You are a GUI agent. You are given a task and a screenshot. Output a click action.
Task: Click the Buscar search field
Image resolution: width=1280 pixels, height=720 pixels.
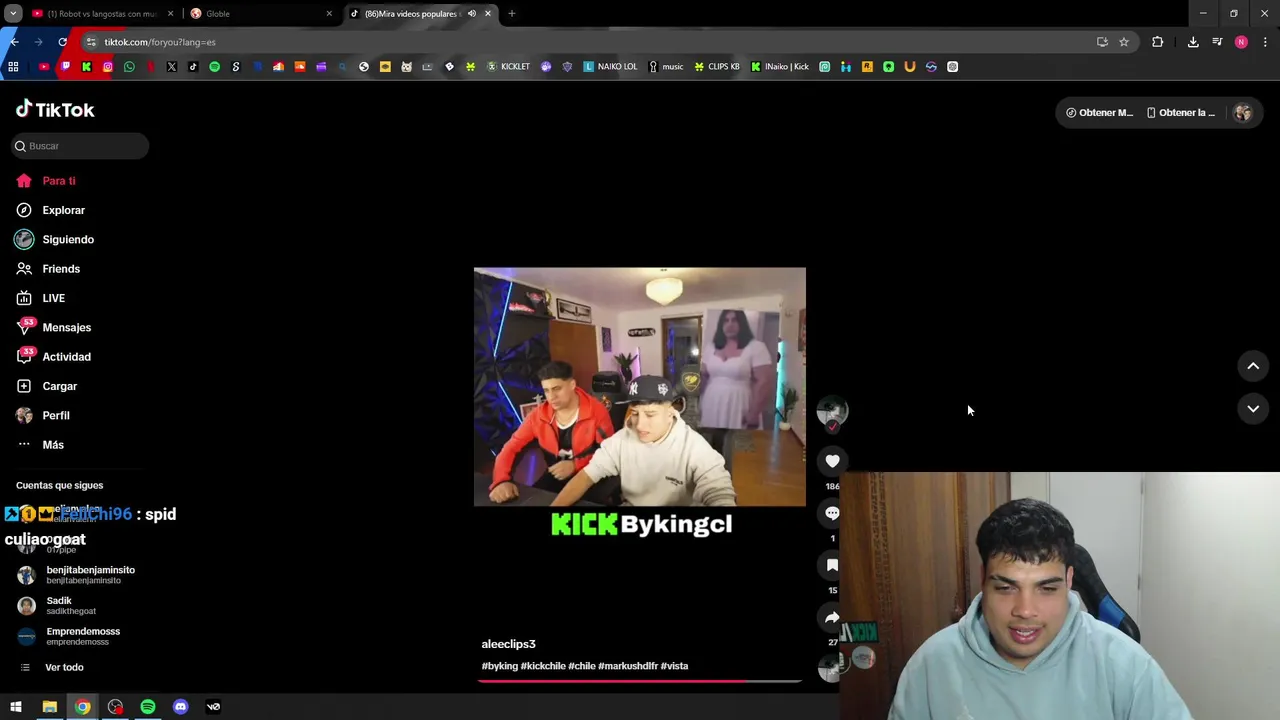pyautogui.click(x=80, y=146)
